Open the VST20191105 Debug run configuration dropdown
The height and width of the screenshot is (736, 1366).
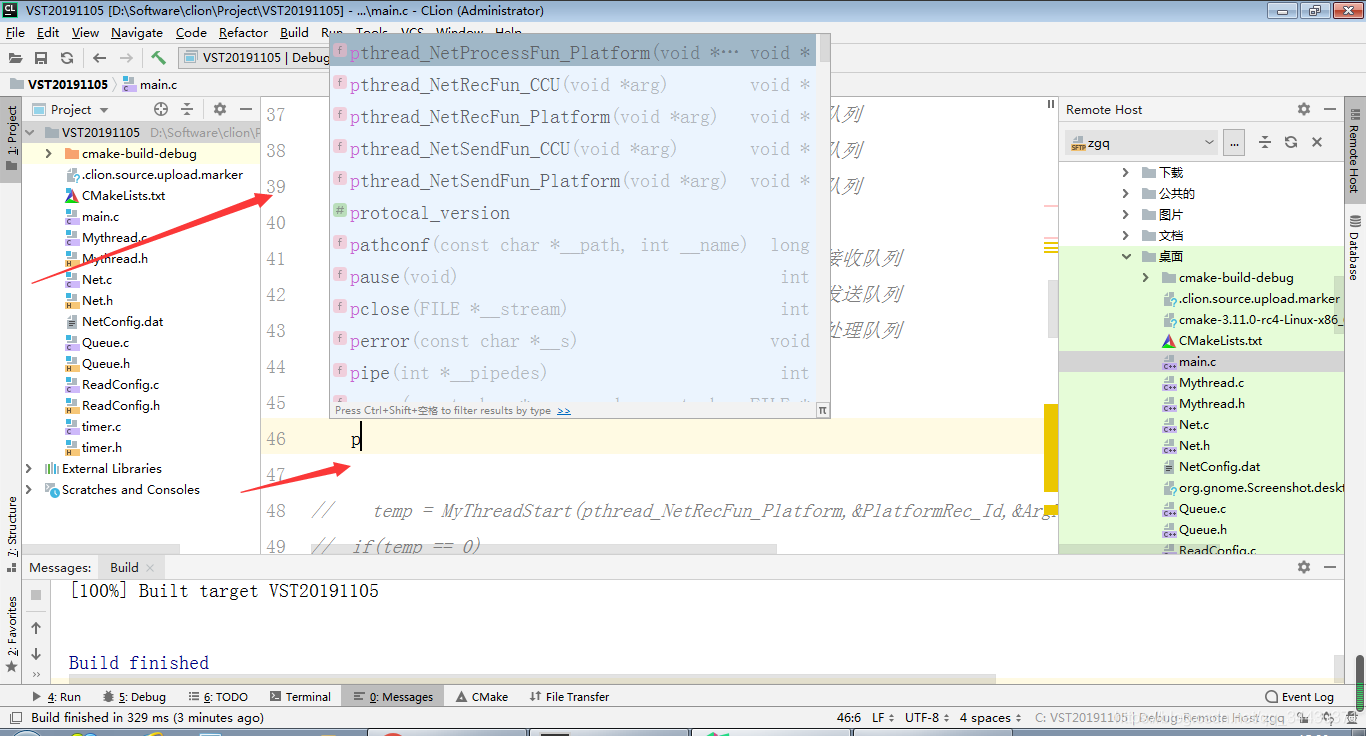pyautogui.click(x=262, y=57)
